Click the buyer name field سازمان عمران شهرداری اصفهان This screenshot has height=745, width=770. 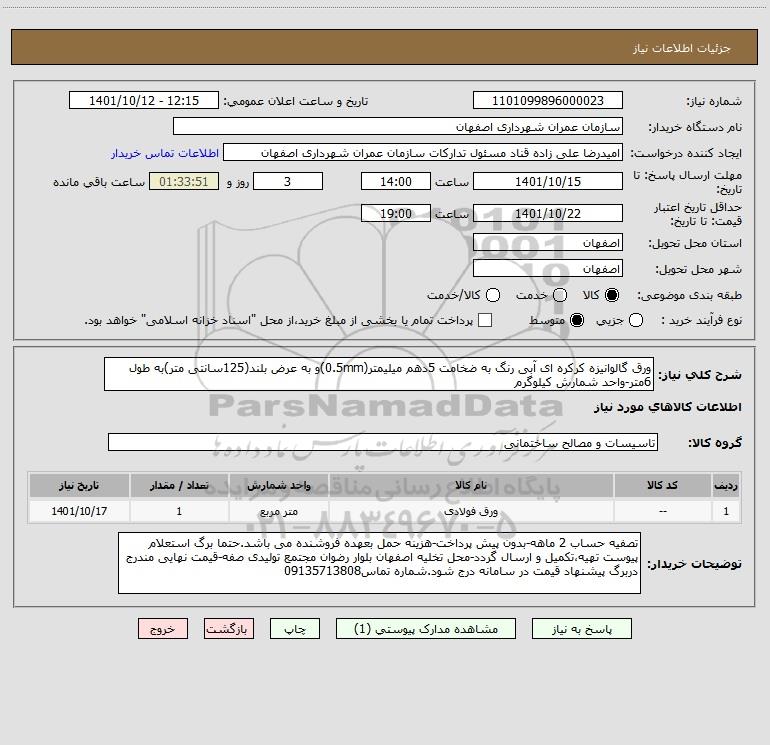[398, 126]
